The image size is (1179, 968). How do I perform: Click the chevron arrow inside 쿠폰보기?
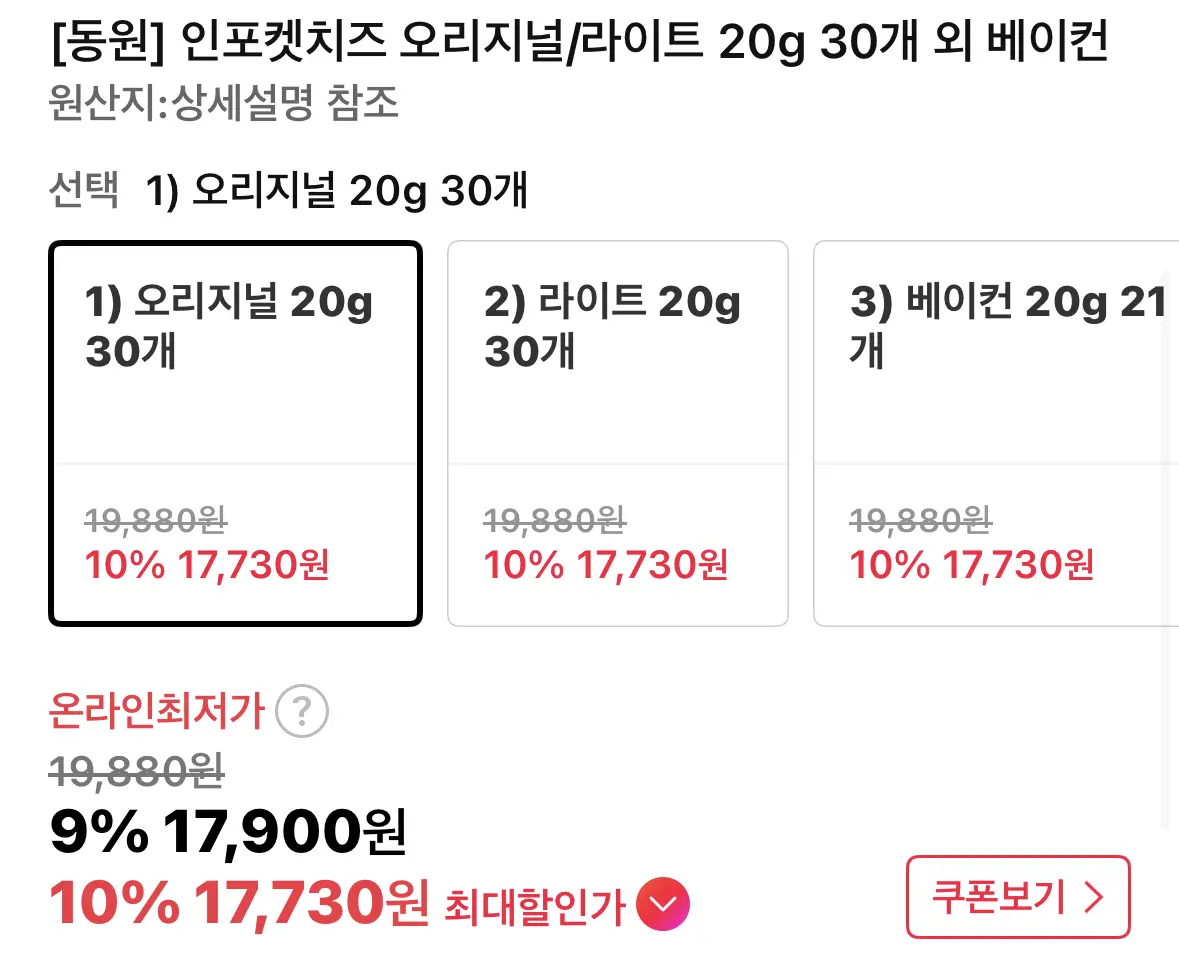(x=1094, y=898)
